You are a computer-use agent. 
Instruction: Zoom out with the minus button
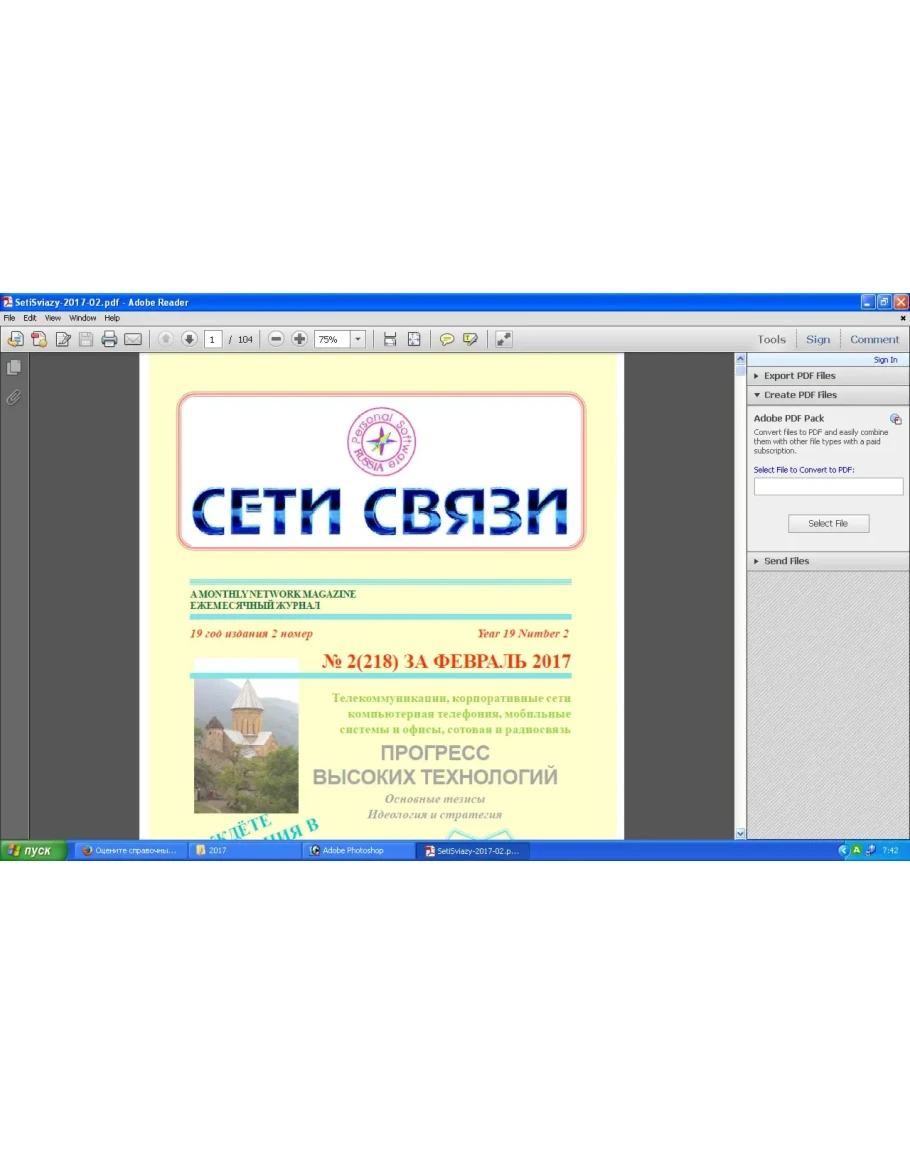point(276,339)
